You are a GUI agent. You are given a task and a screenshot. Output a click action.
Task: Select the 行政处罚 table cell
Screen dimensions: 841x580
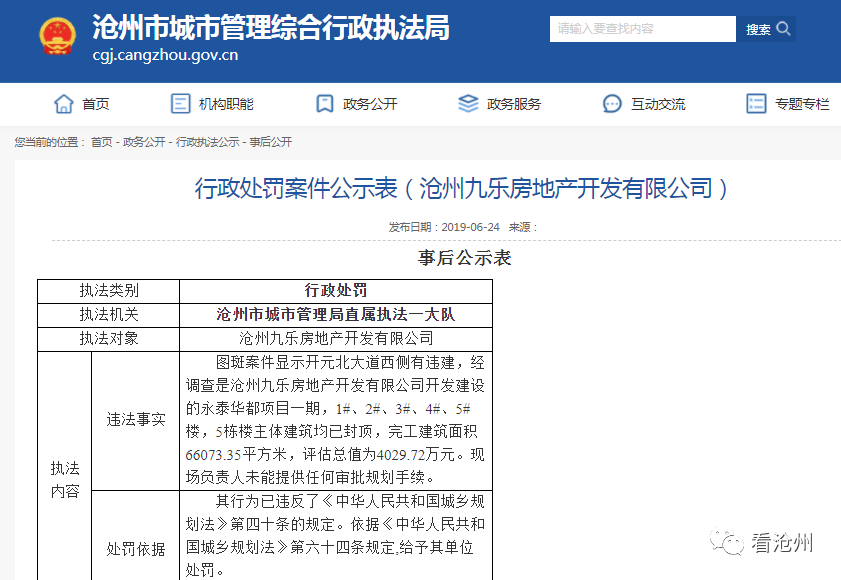pyautogui.click(x=336, y=291)
